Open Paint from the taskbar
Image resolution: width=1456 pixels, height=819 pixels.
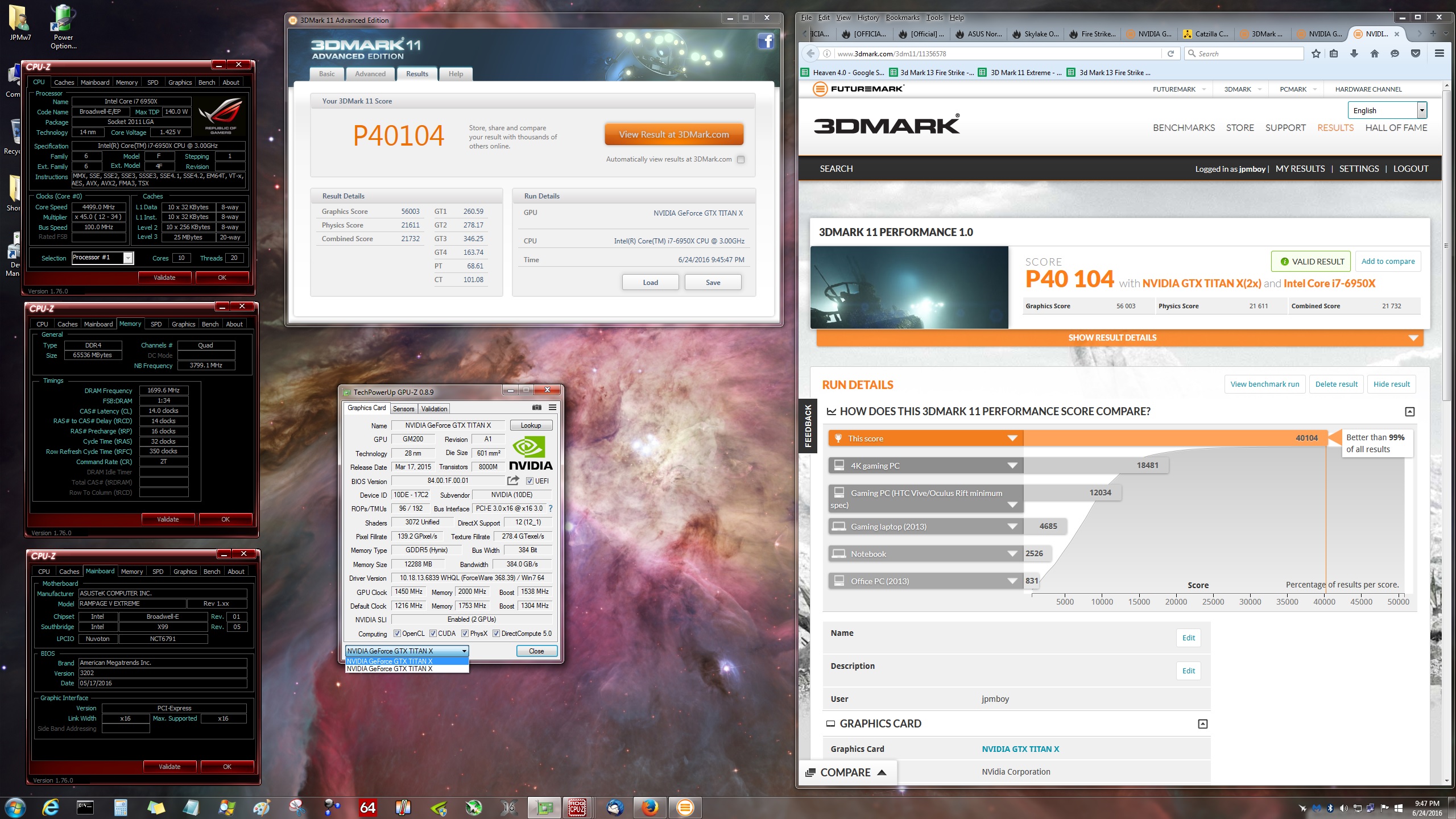pos(262,807)
